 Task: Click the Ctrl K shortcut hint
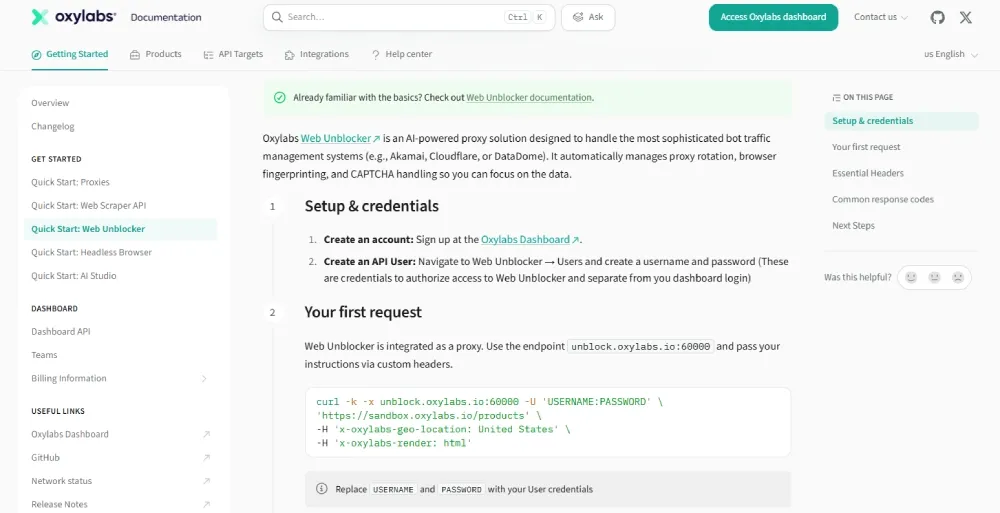tap(526, 17)
